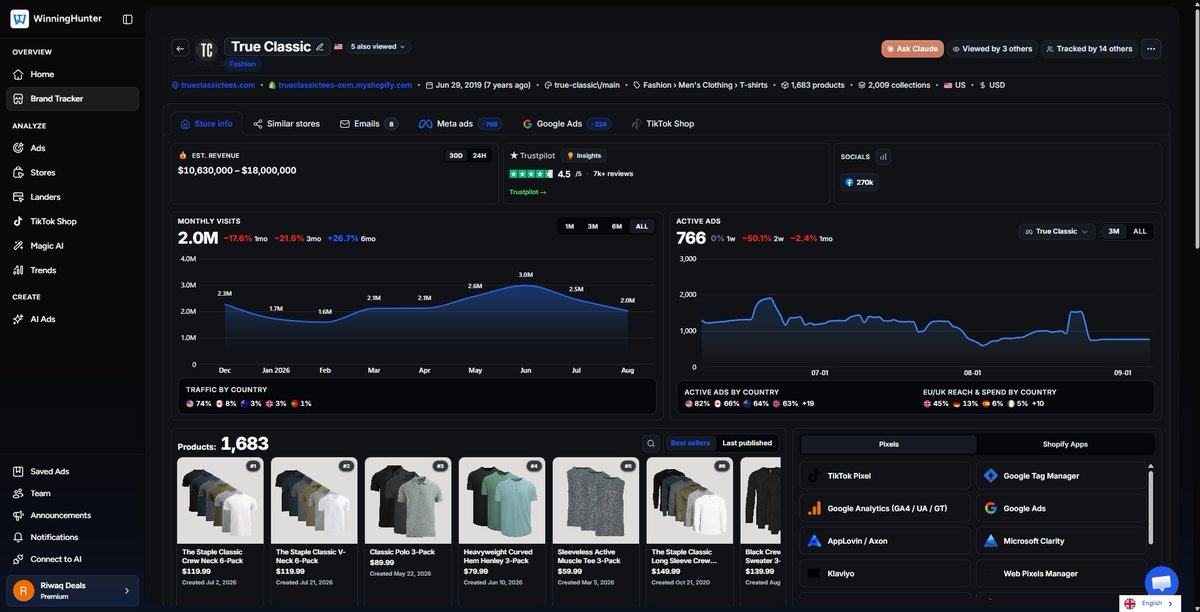Select 24H revenue period
The image size is (1200, 612).
pyautogui.click(x=479, y=155)
